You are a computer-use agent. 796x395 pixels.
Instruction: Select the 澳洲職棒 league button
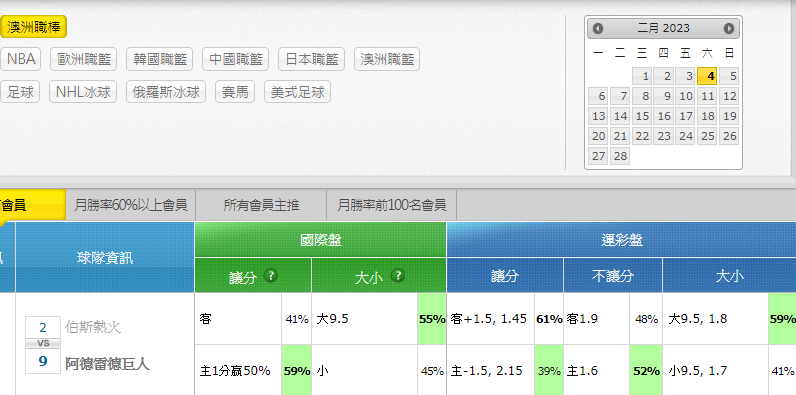[x=34, y=27]
